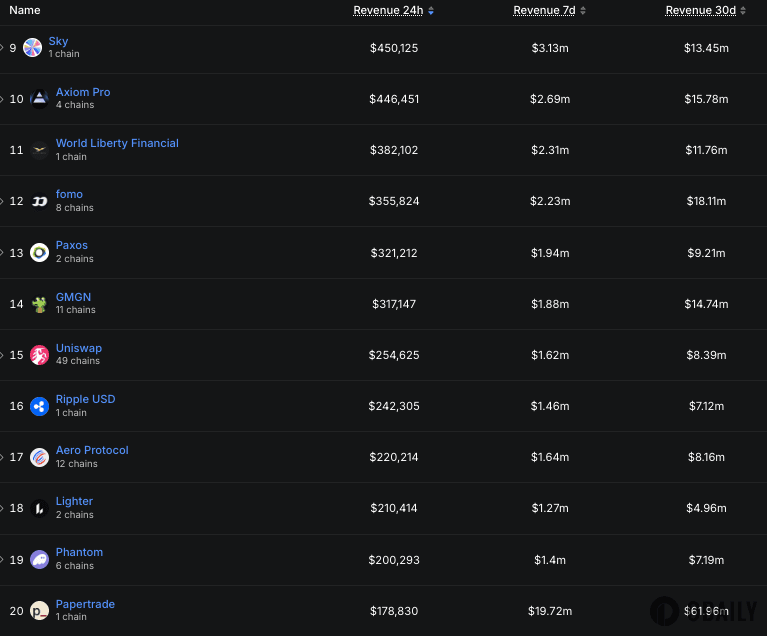Click Uniswap's 30d revenue $8.39m
The image size is (767, 636).
pos(706,355)
